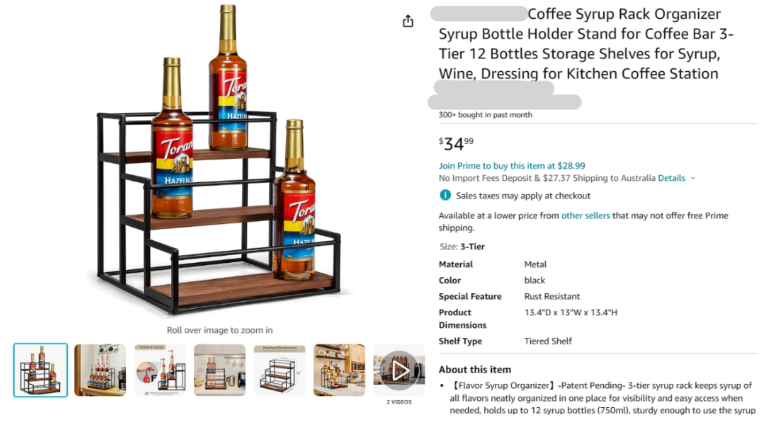Click the share icon above product title

click(408, 21)
